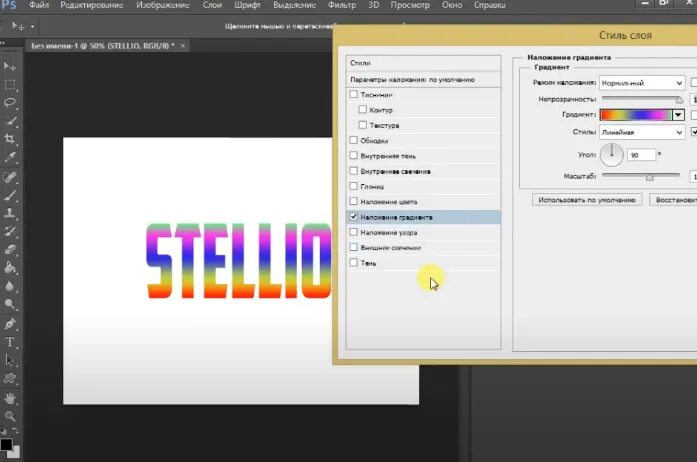Select the custom Shape tool

coord(10,378)
